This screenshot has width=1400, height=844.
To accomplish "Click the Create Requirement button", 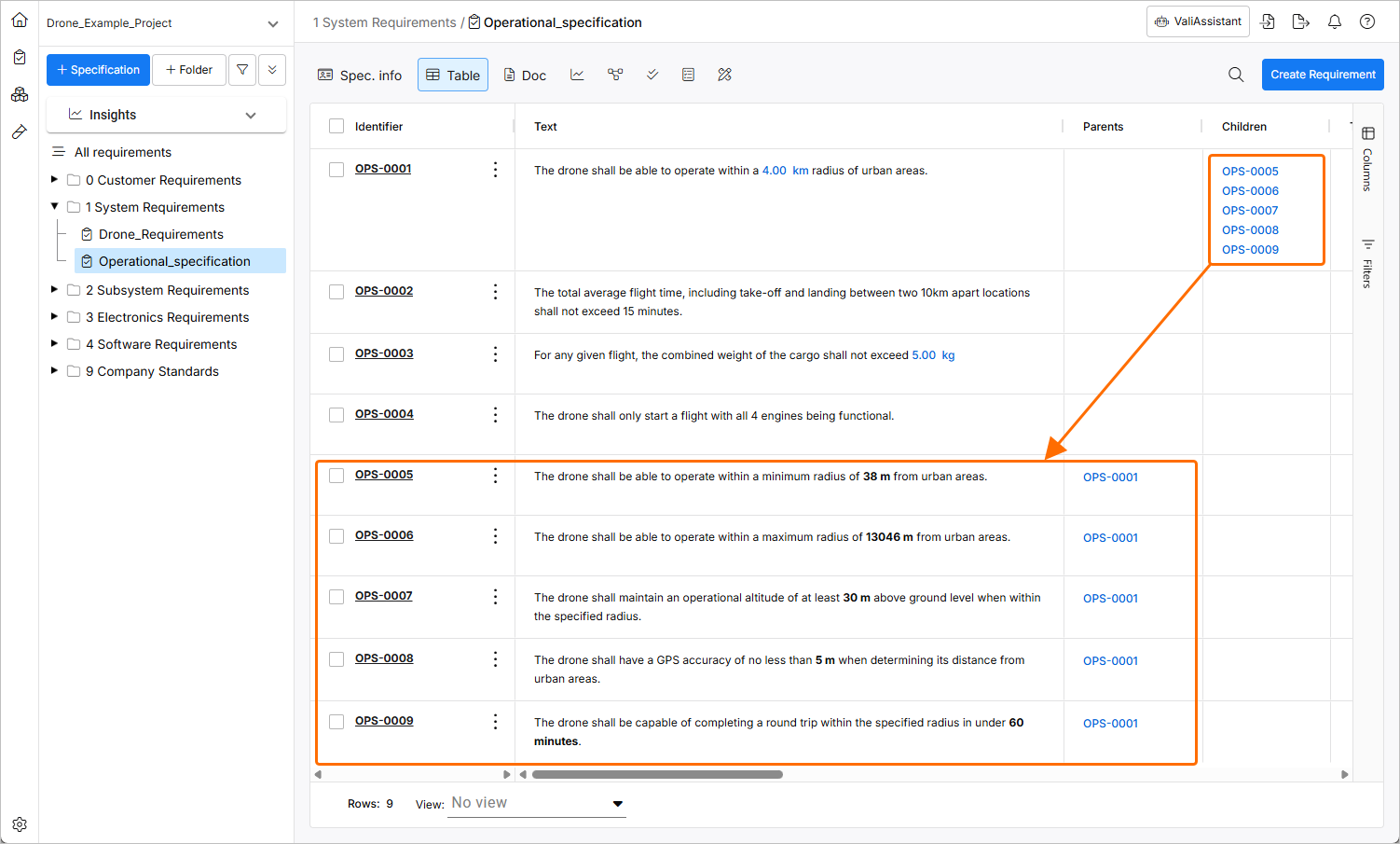I will 1323,75.
